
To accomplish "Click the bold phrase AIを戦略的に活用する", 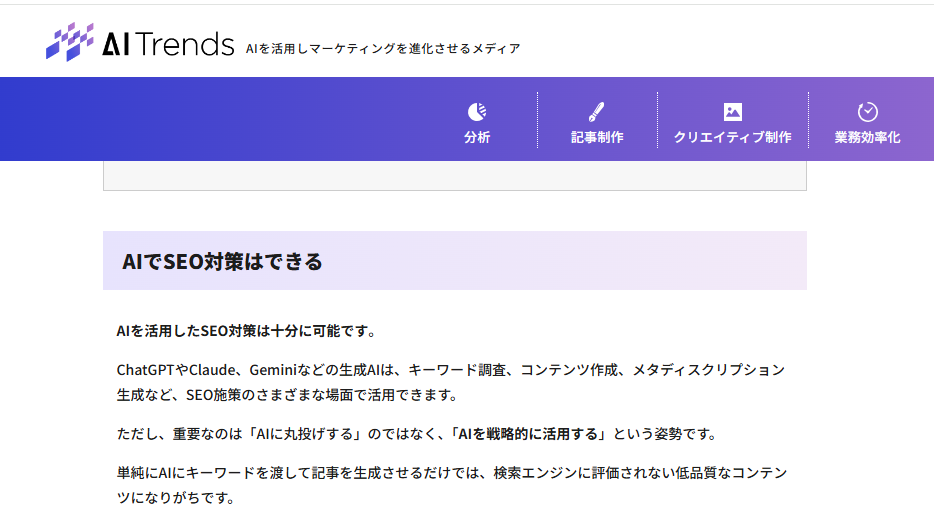I will click(x=529, y=434).
